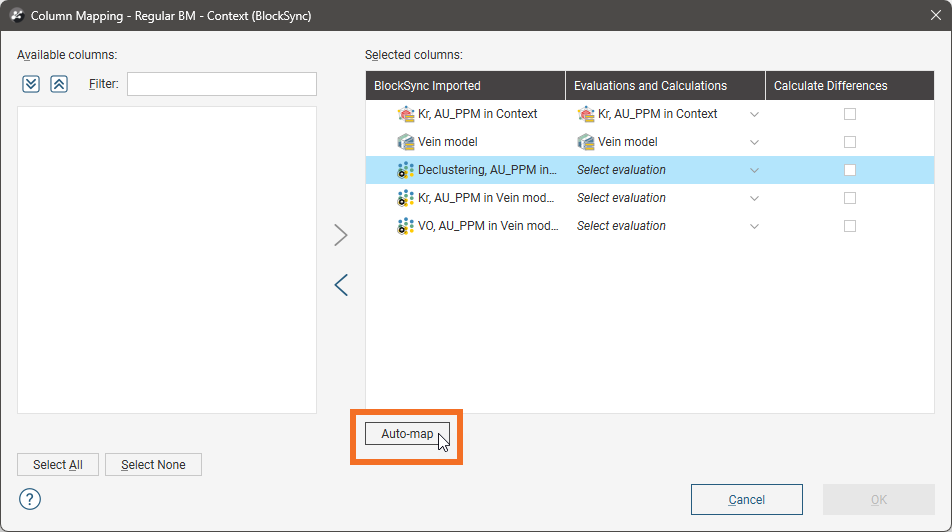Viewport: 952px width, 532px height.
Task: Select the Vein model icon in BlockSync Imported
Action: [406, 142]
